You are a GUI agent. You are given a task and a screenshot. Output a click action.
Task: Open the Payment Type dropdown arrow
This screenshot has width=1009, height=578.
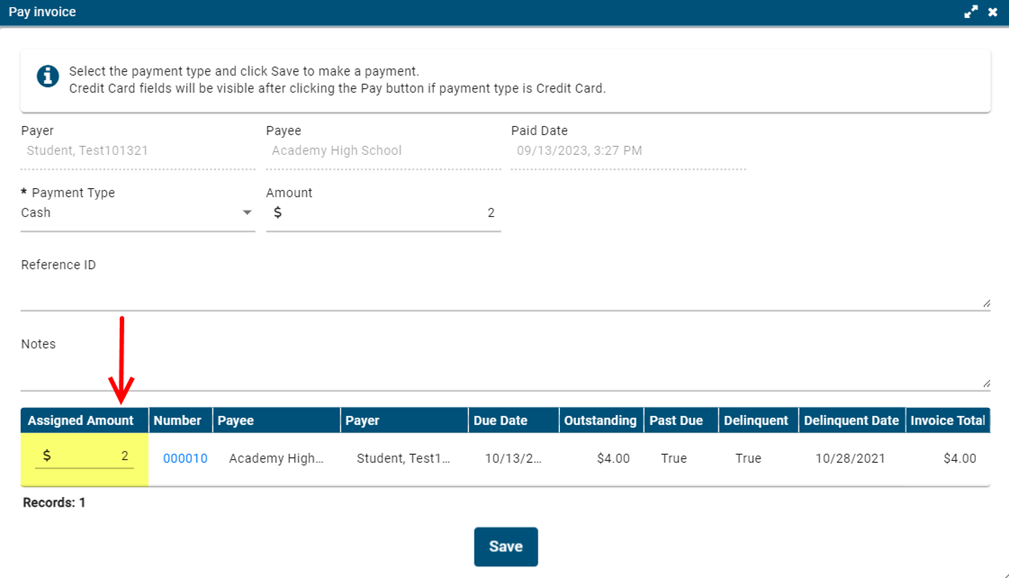tap(247, 213)
